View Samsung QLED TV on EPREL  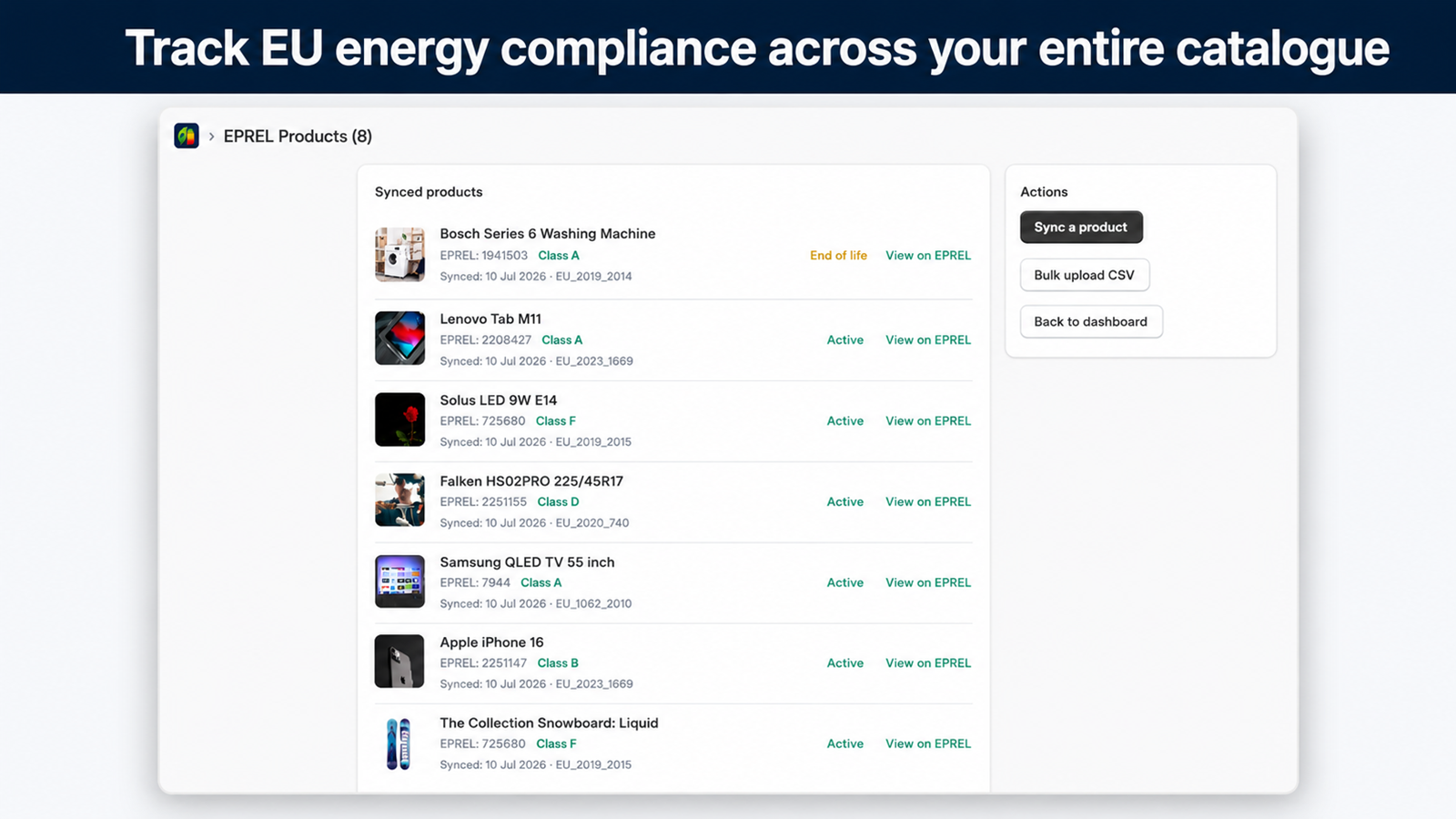click(928, 583)
